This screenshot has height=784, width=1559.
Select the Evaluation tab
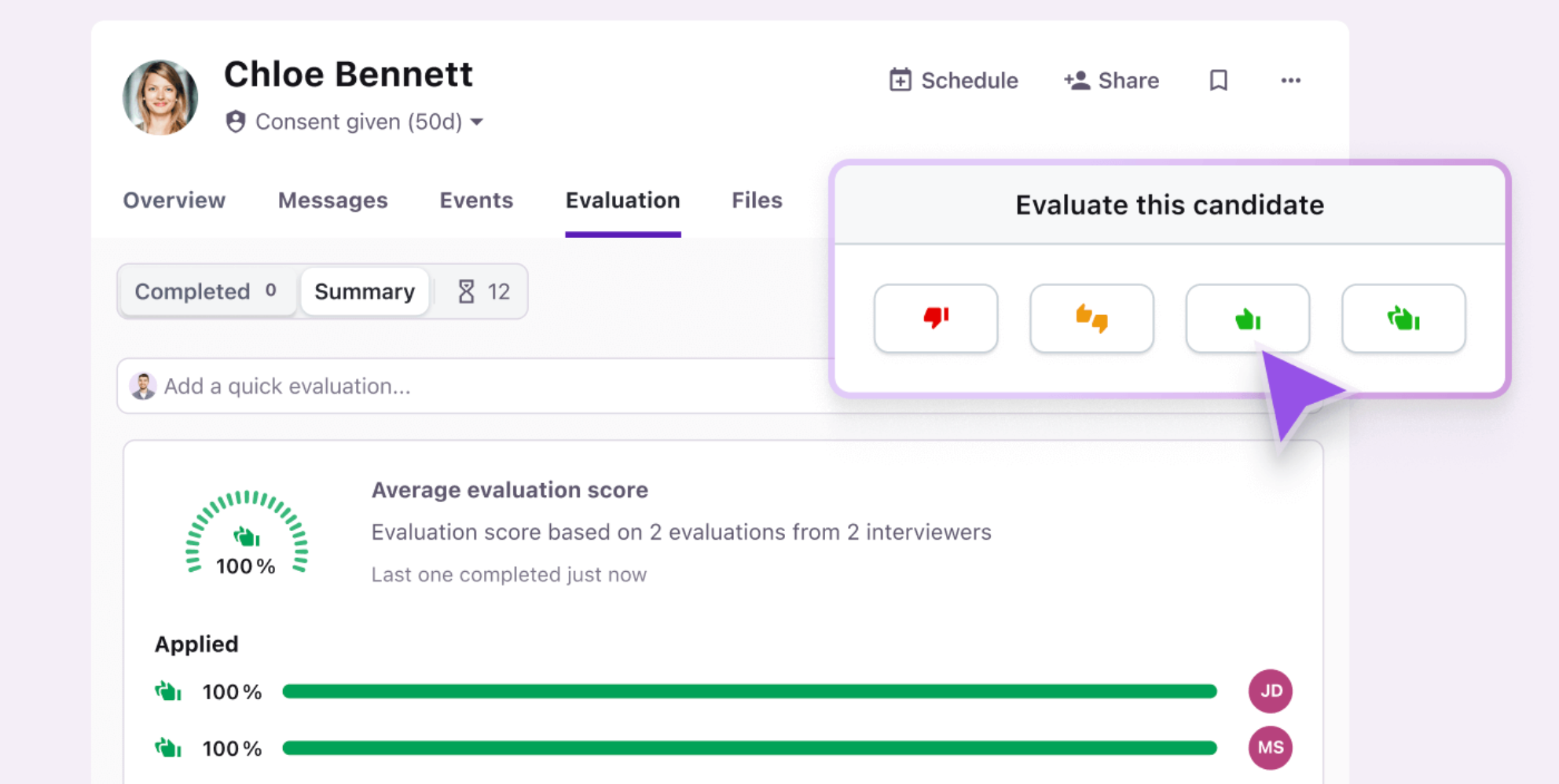622,200
